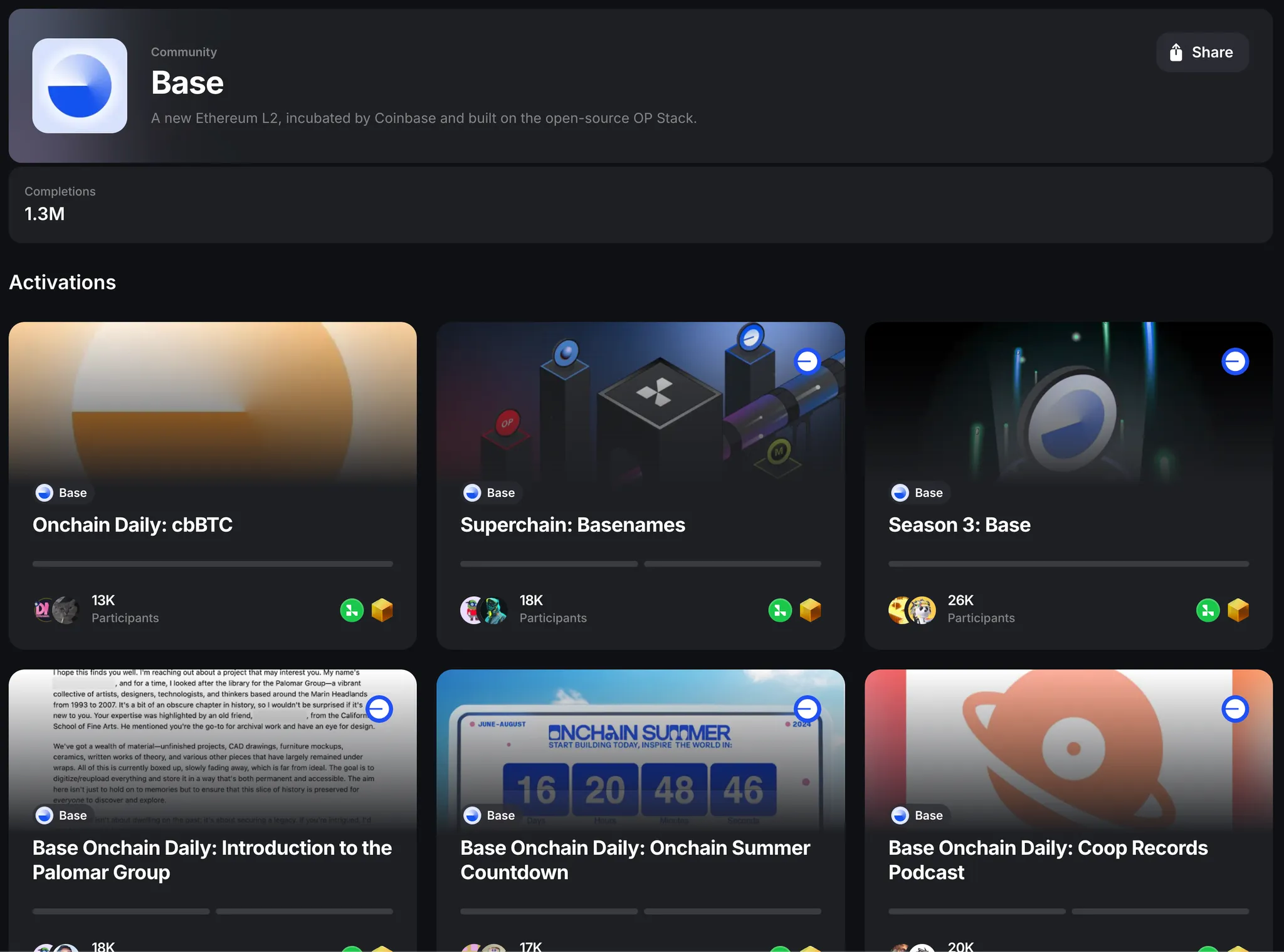
Task: Click the 1.3M Completions value
Action: [x=45, y=214]
